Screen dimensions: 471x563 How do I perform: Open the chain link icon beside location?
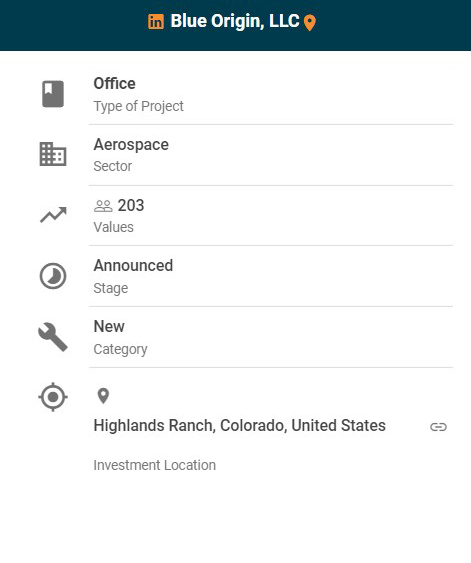tap(438, 427)
